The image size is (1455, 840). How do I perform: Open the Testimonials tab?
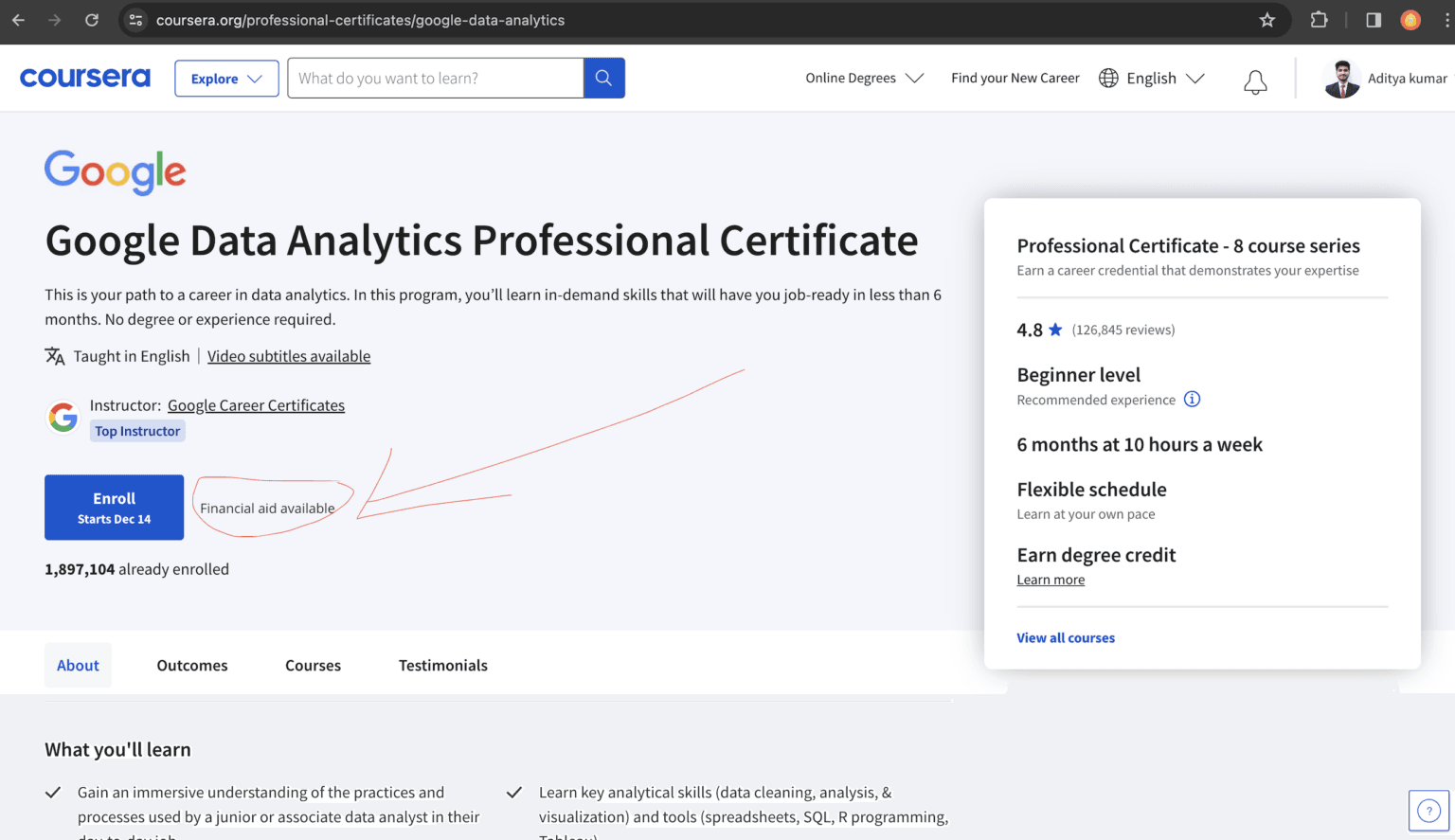click(x=442, y=665)
